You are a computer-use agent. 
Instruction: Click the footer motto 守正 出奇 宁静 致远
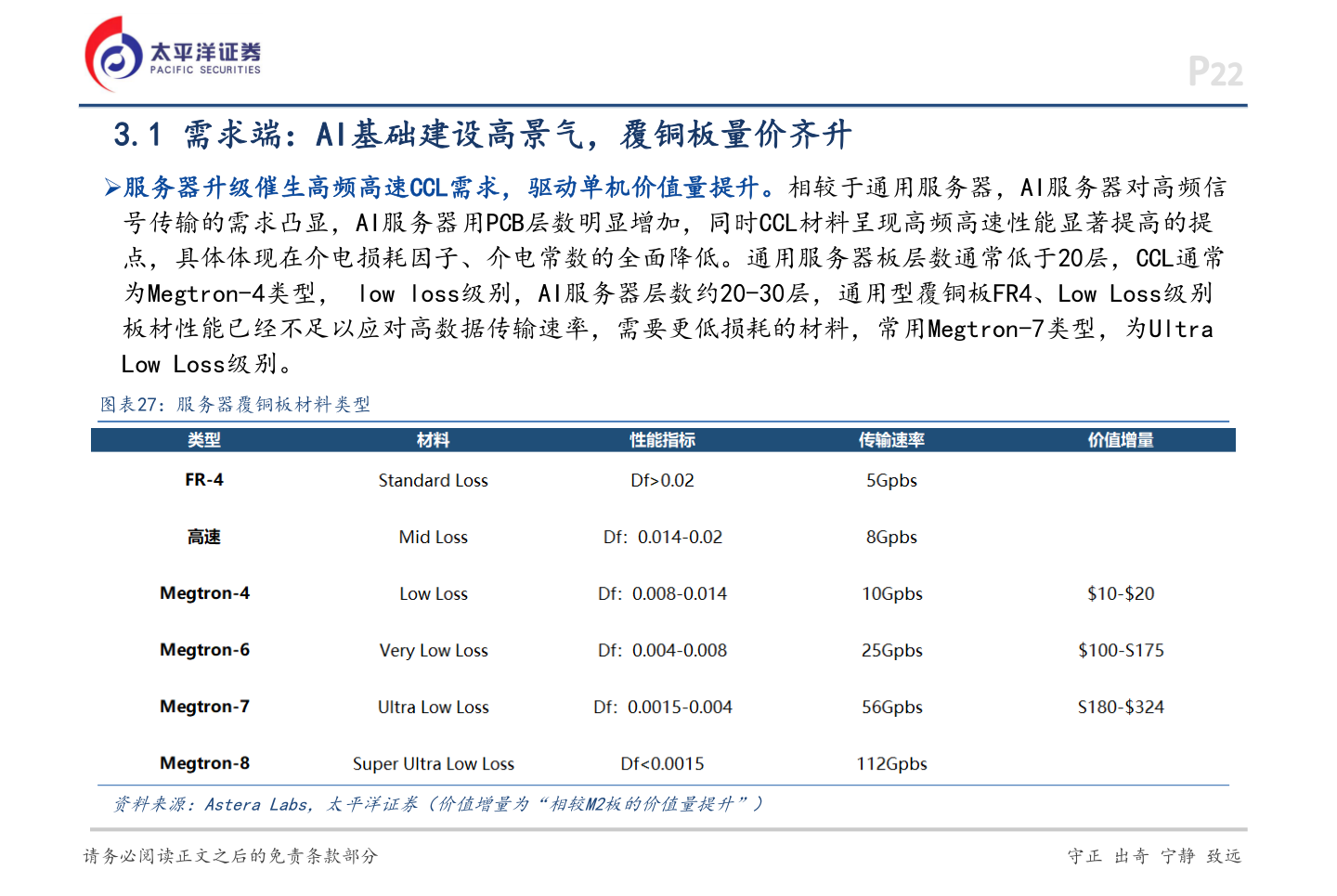[1154, 855]
